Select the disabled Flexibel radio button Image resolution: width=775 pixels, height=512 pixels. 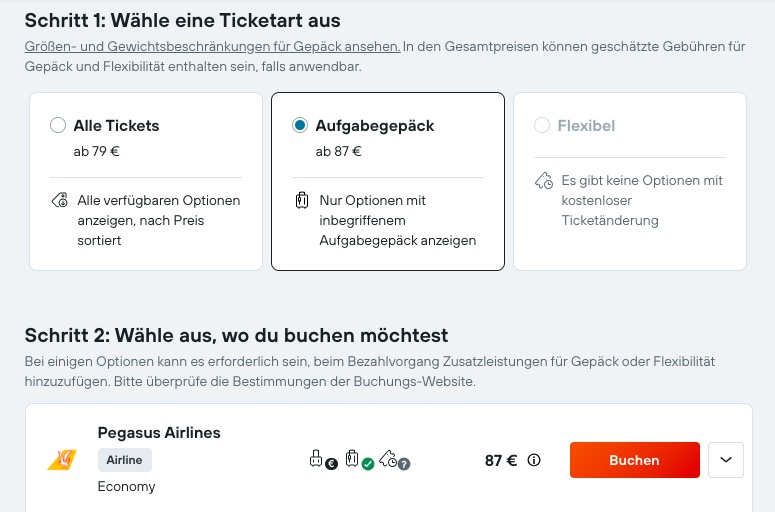click(x=542, y=125)
